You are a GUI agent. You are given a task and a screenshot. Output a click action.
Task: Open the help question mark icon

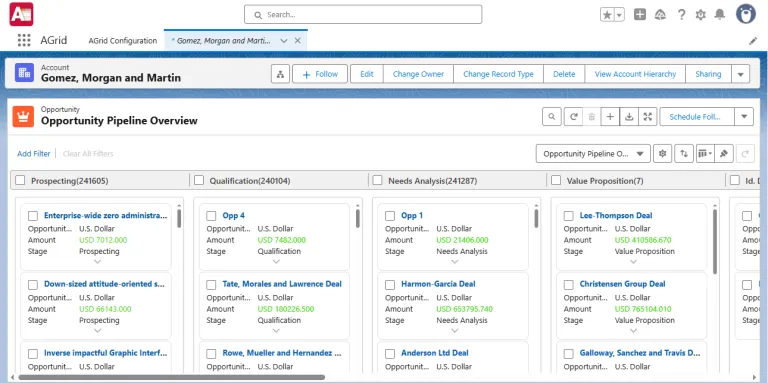(681, 15)
